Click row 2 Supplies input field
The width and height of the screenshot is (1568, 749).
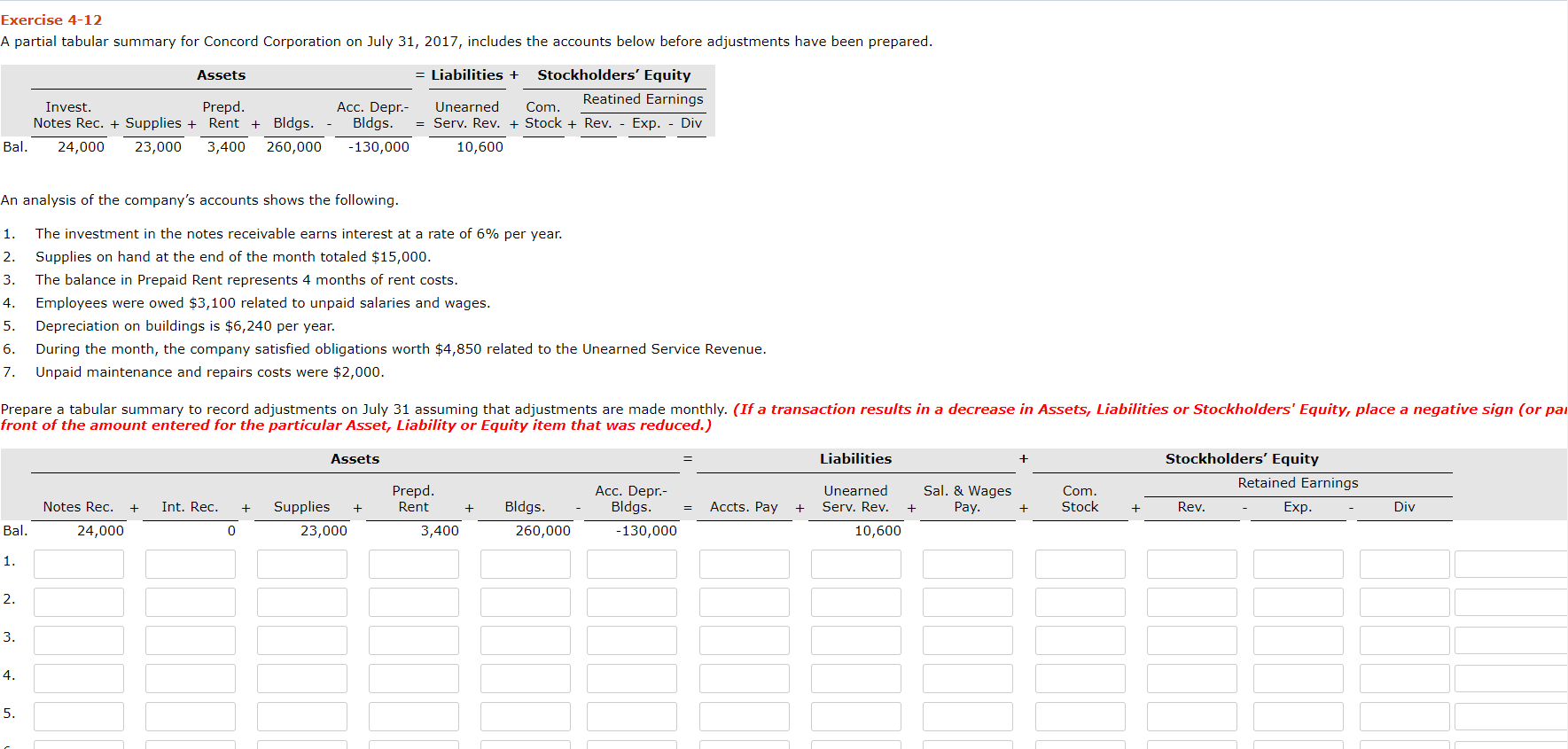(302, 602)
